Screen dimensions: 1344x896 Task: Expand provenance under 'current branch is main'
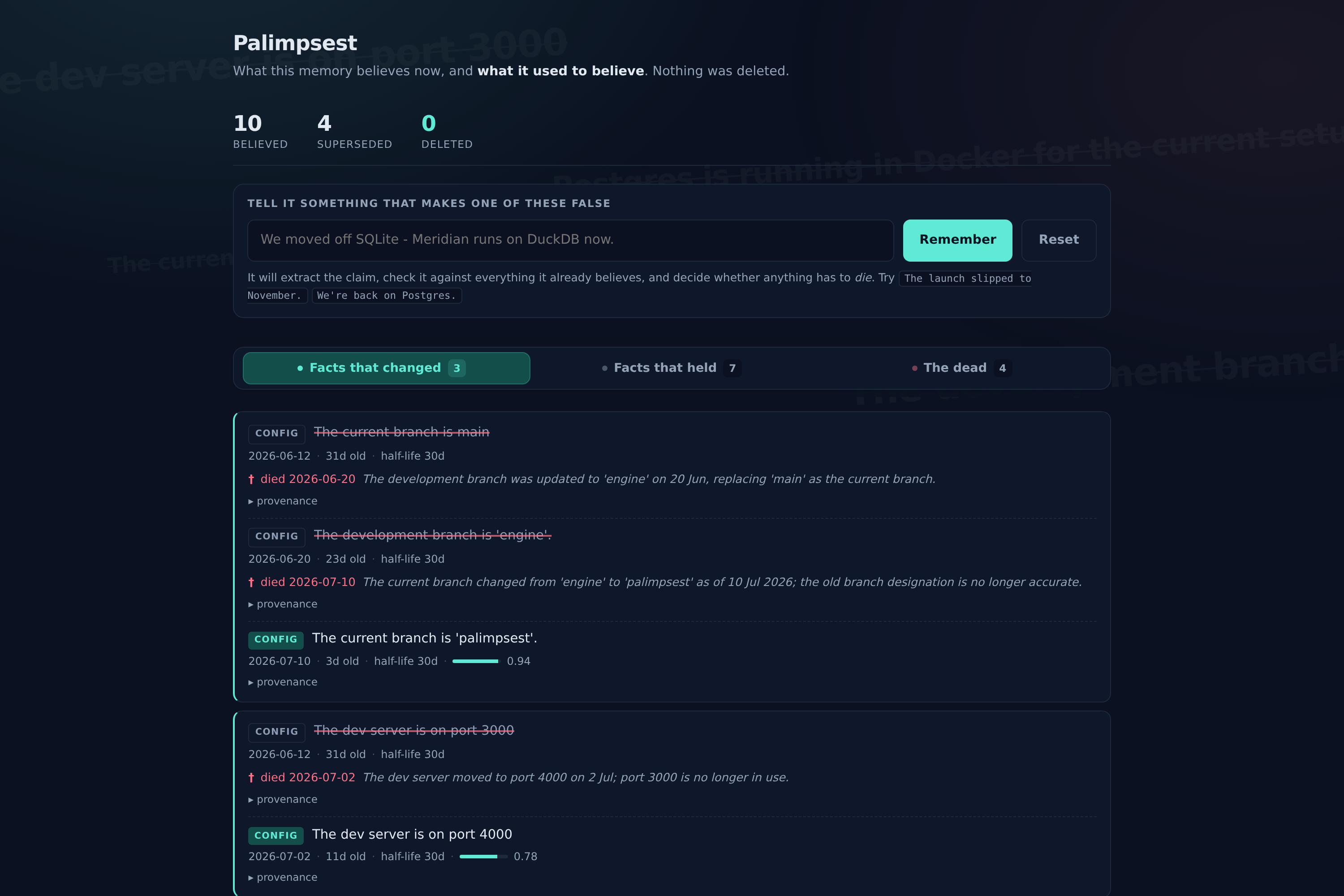coord(283,501)
